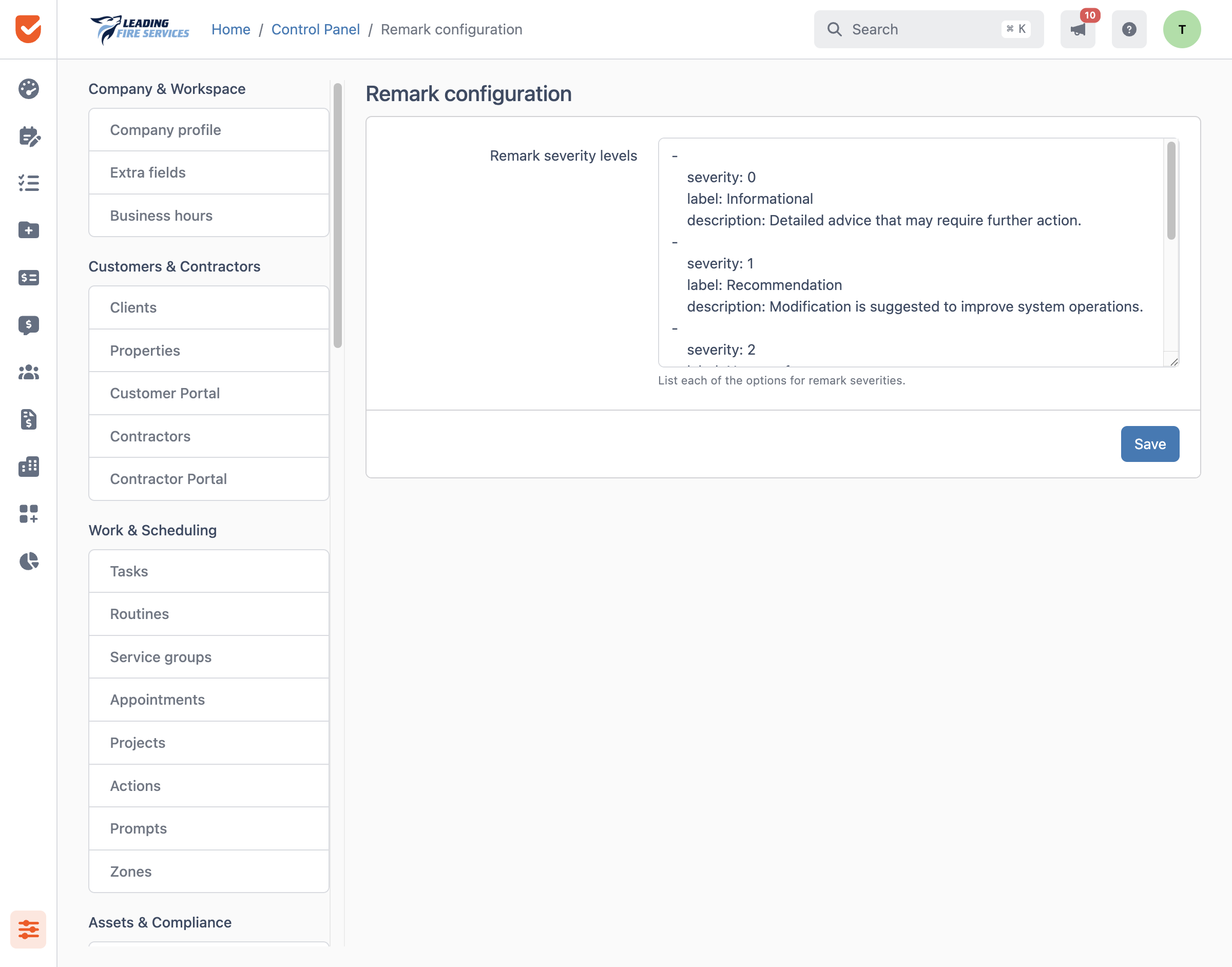Open the dashboard palette icon in sidebar

tap(28, 89)
